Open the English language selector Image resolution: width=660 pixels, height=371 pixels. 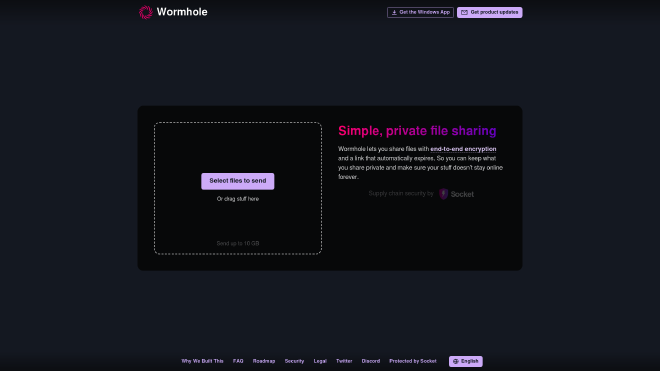[x=466, y=361]
